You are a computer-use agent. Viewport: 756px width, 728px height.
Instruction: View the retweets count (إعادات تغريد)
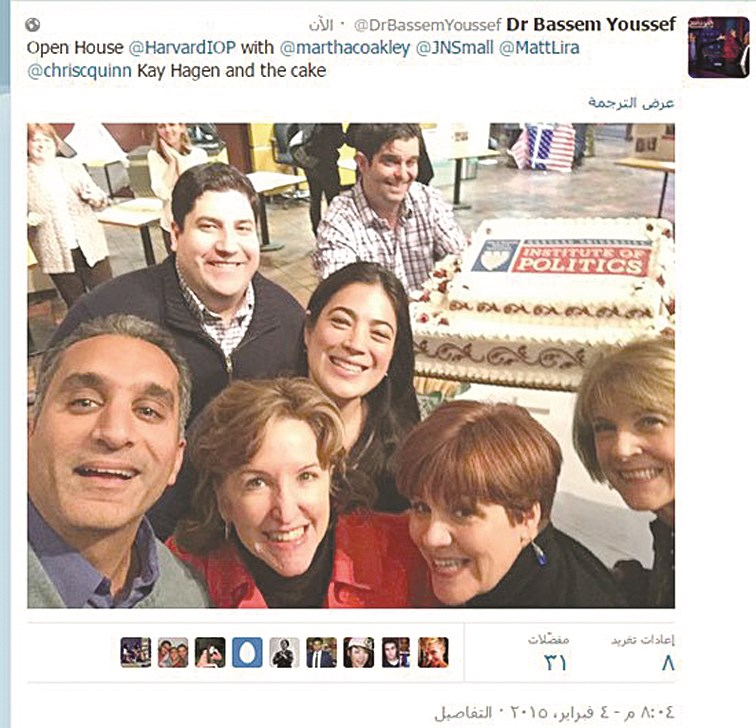tap(642, 652)
